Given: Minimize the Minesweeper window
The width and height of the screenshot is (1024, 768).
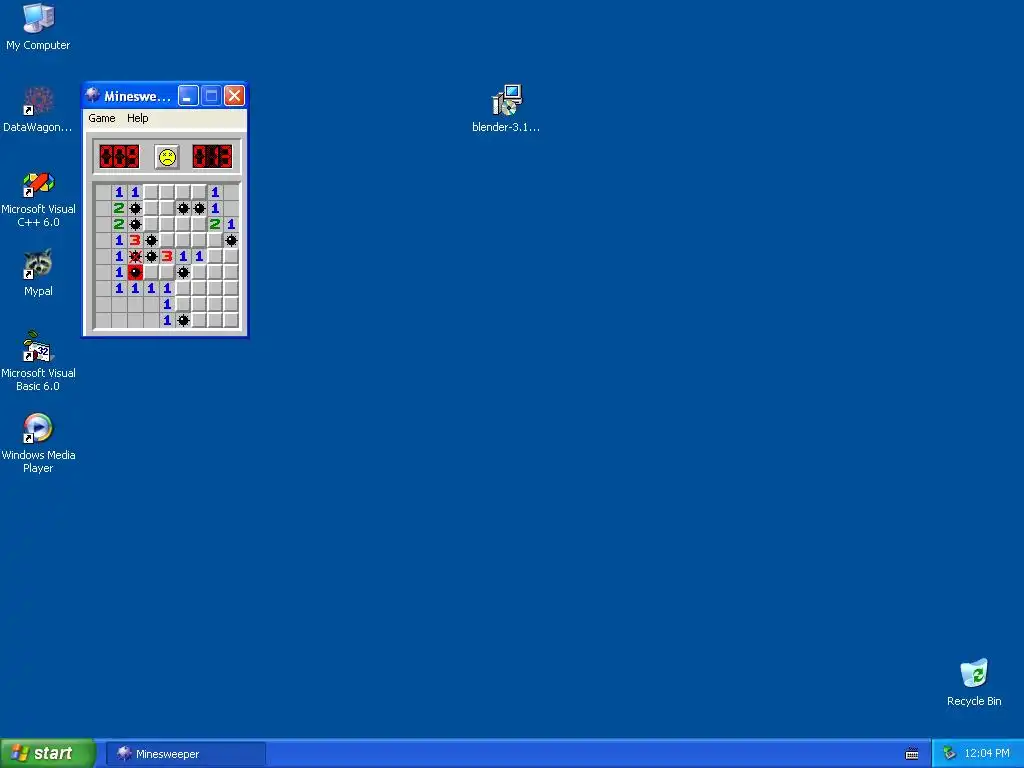Looking at the screenshot, I should point(188,96).
